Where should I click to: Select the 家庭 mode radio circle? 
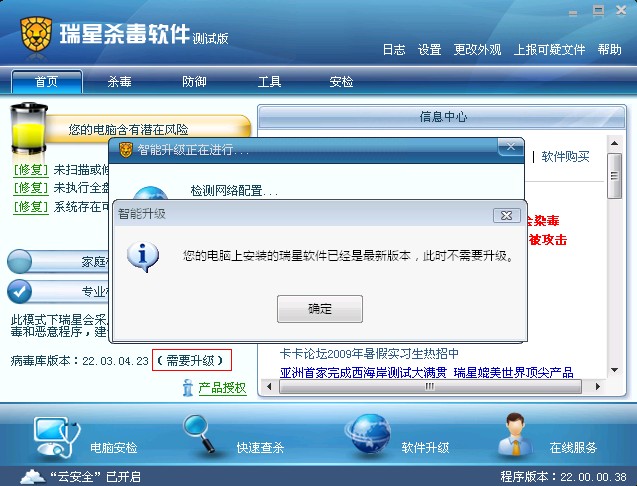[x=19, y=261]
